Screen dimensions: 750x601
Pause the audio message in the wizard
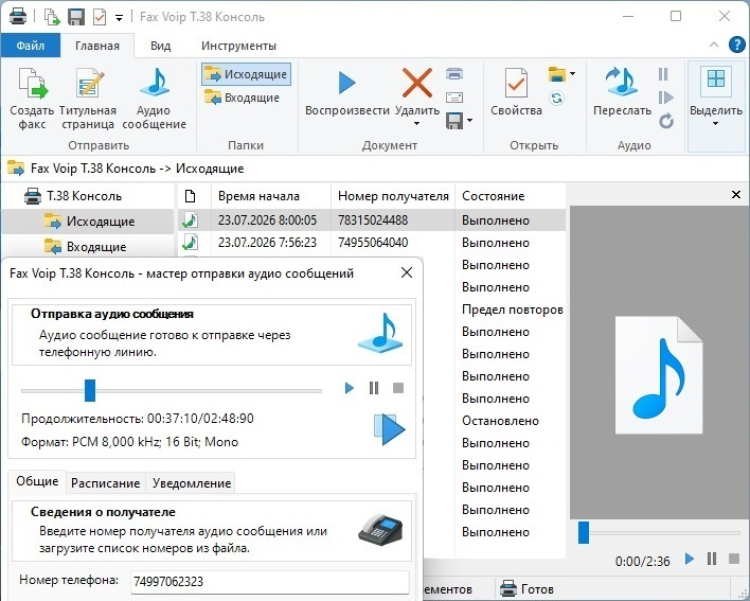(374, 388)
